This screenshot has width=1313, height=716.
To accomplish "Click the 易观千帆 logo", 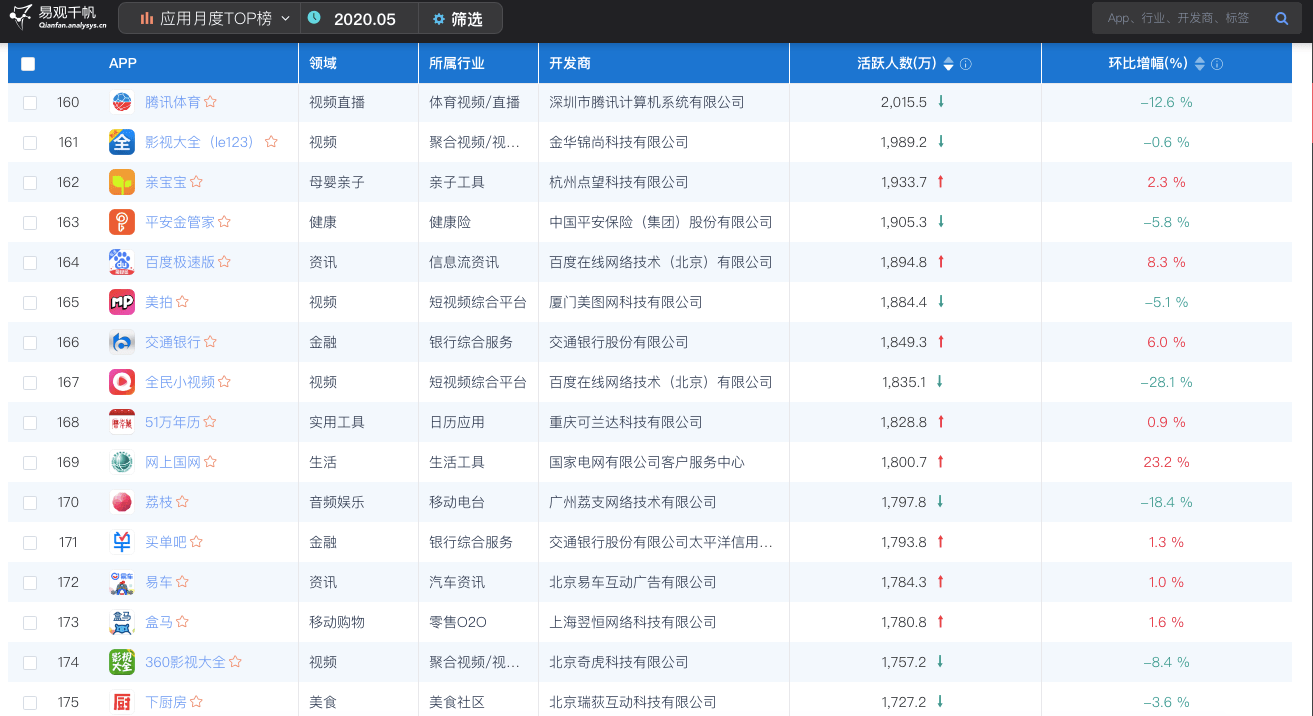I will [54, 18].
